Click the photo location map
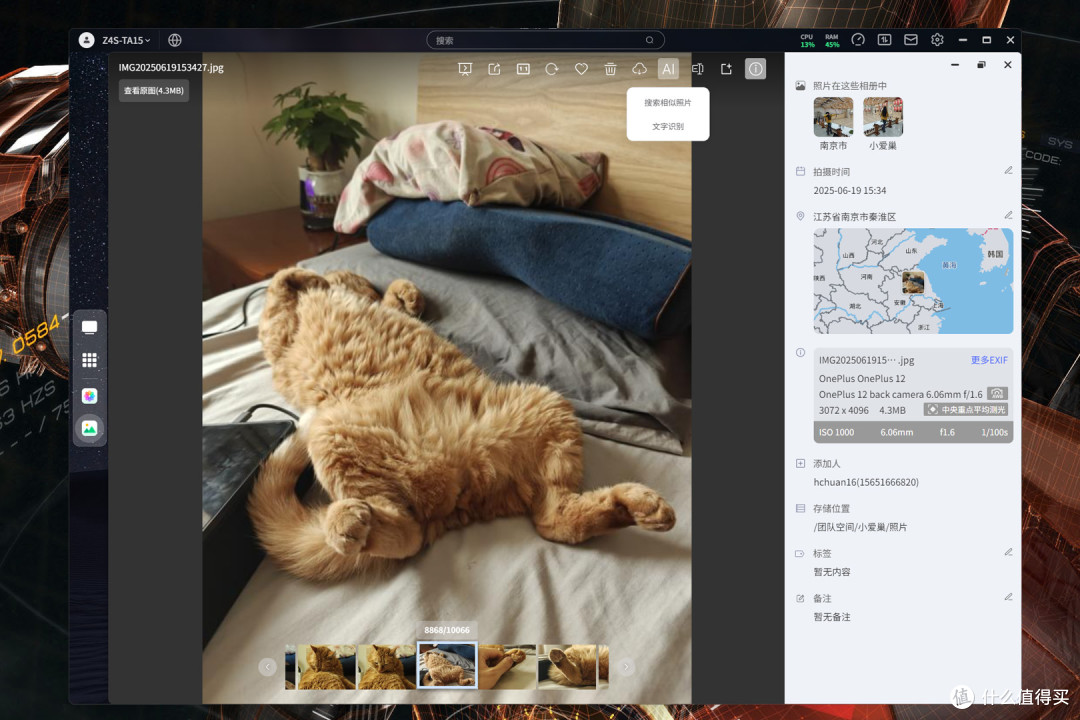This screenshot has height=720, width=1080. 913,281
